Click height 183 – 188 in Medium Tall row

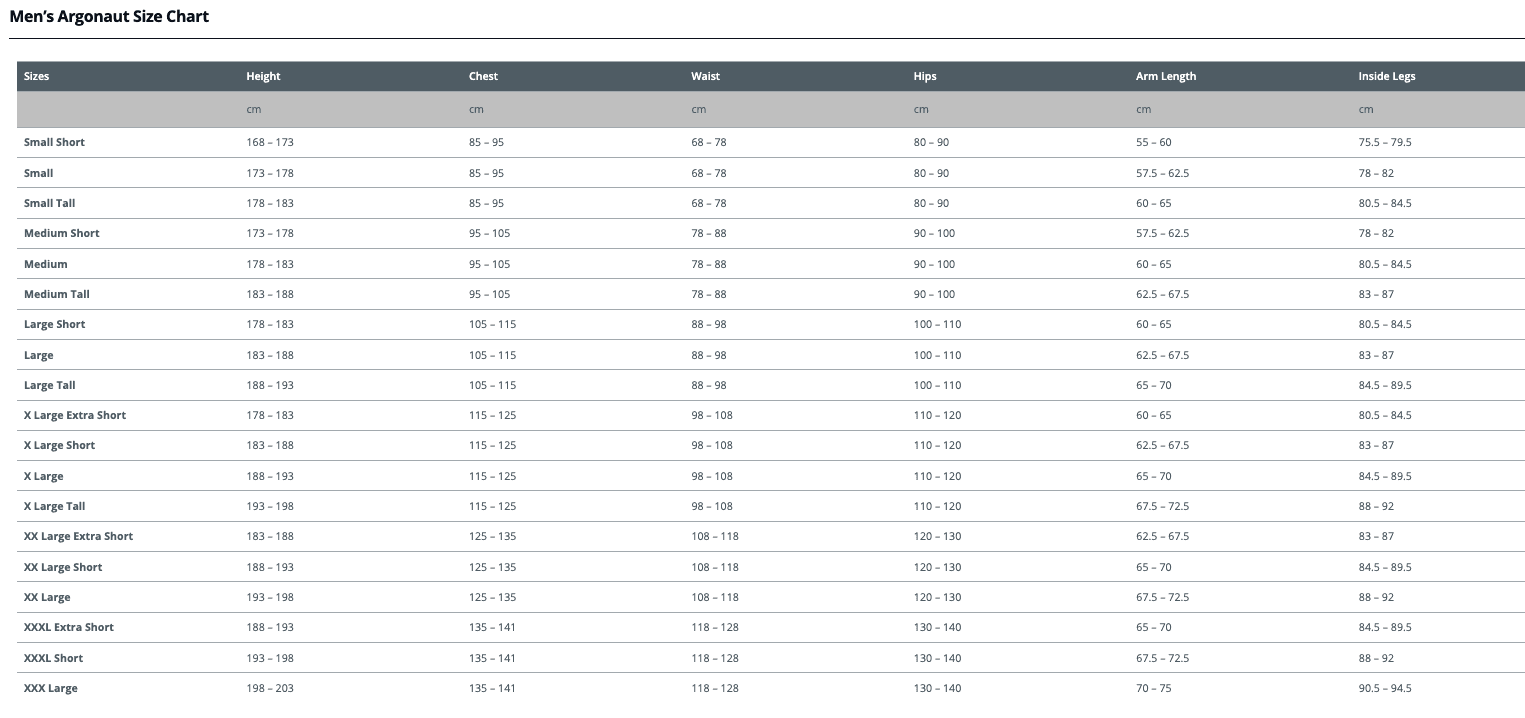pos(270,294)
